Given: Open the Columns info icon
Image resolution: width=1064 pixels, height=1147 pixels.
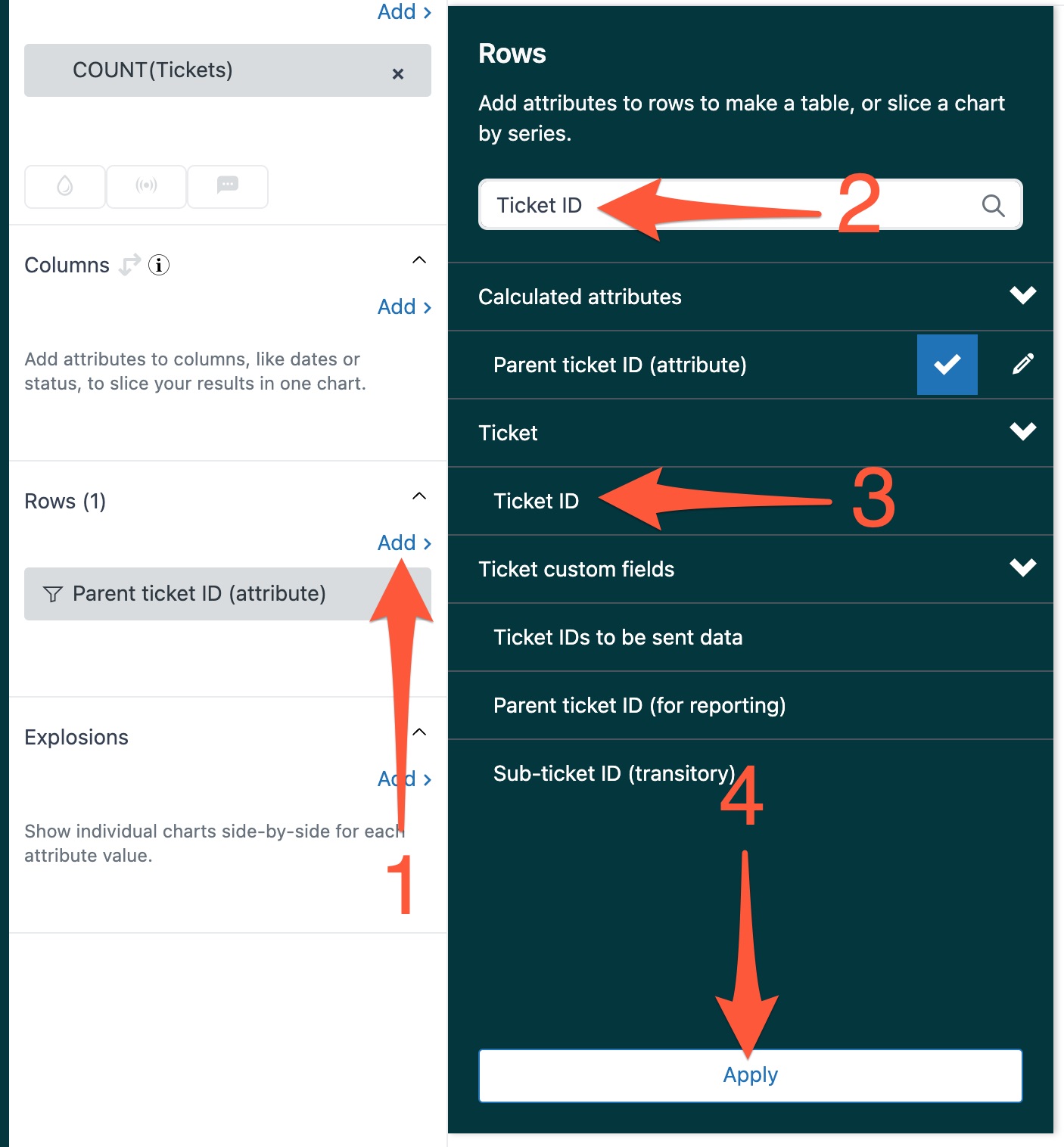Looking at the screenshot, I should pyautogui.click(x=159, y=265).
